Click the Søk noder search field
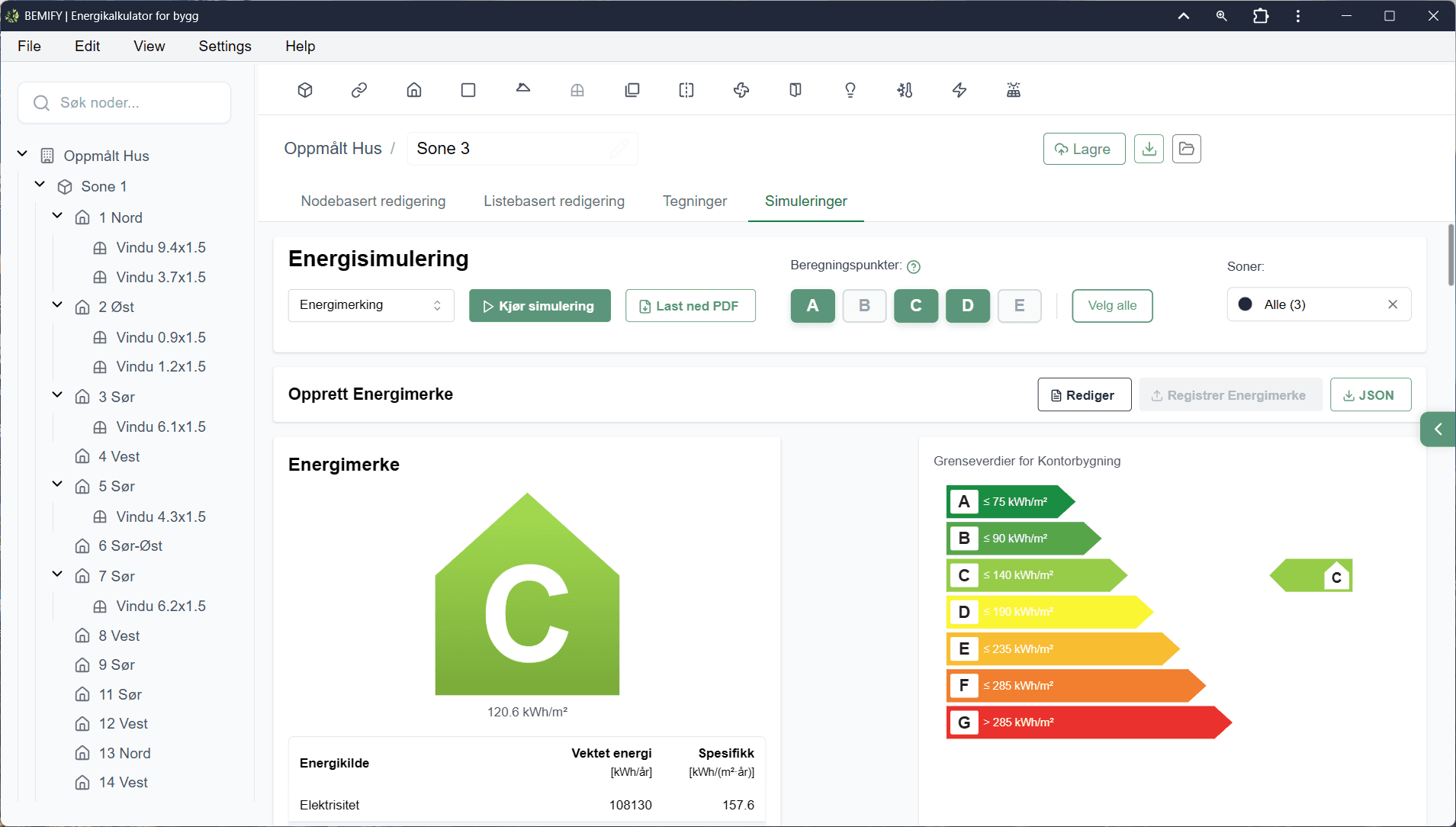The image size is (1456, 827). click(x=124, y=102)
